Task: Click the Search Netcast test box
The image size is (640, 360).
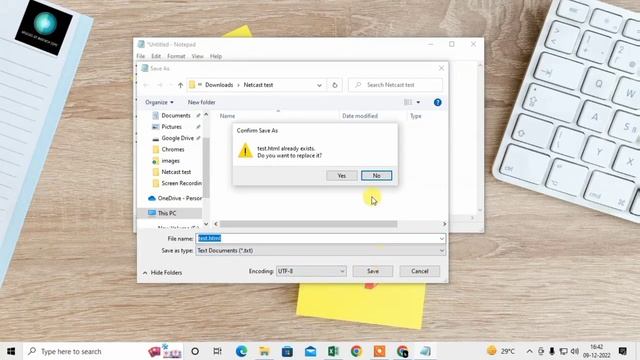Action: (395, 85)
